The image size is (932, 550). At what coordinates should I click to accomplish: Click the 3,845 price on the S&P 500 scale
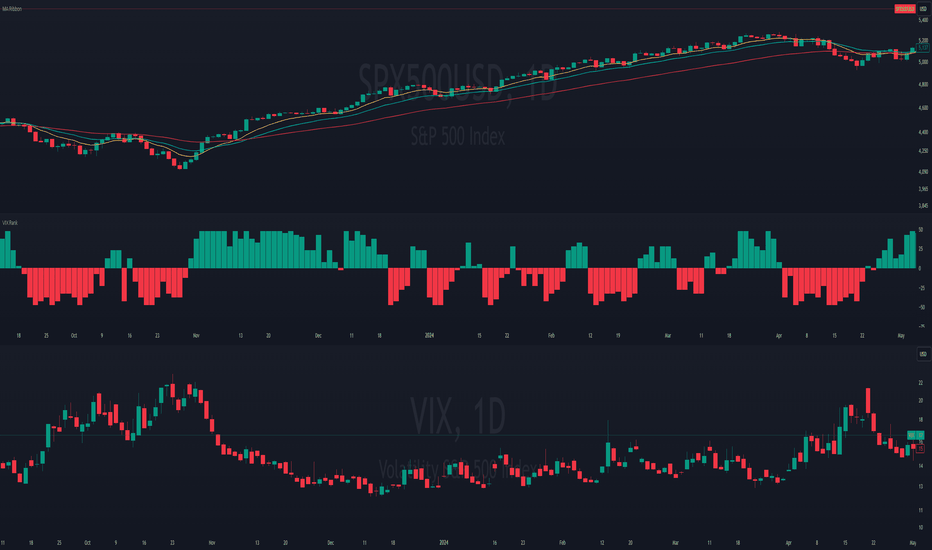click(923, 206)
